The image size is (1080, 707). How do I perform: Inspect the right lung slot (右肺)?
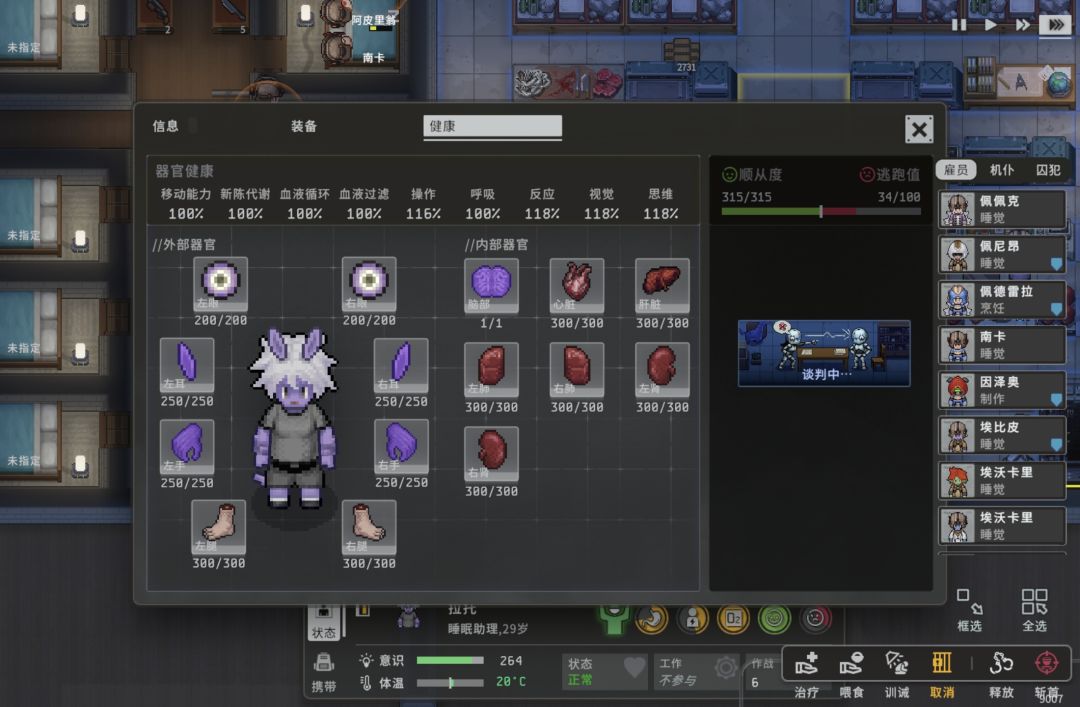click(x=577, y=370)
